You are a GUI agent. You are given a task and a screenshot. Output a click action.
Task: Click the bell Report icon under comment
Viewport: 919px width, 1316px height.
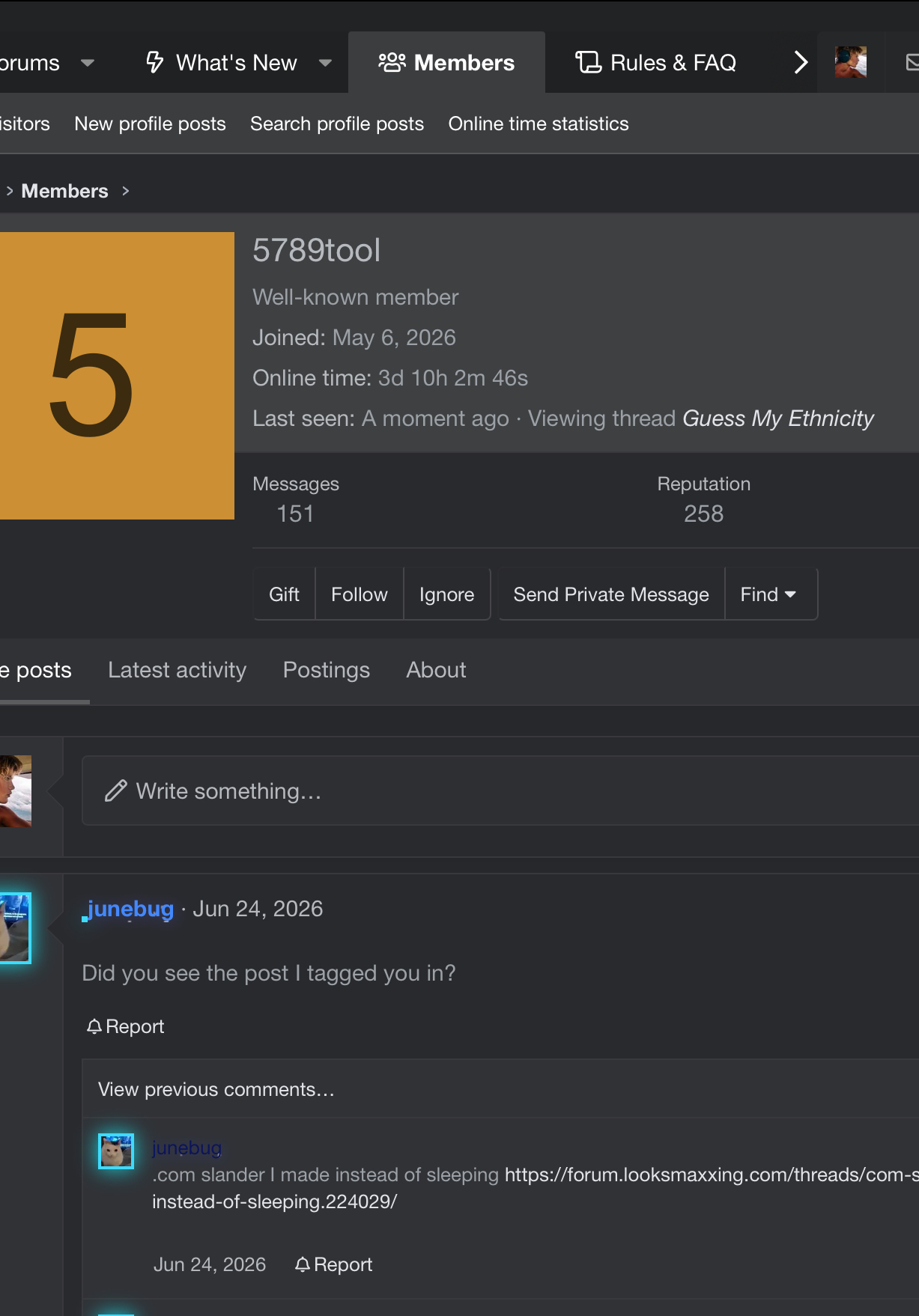click(x=303, y=1264)
